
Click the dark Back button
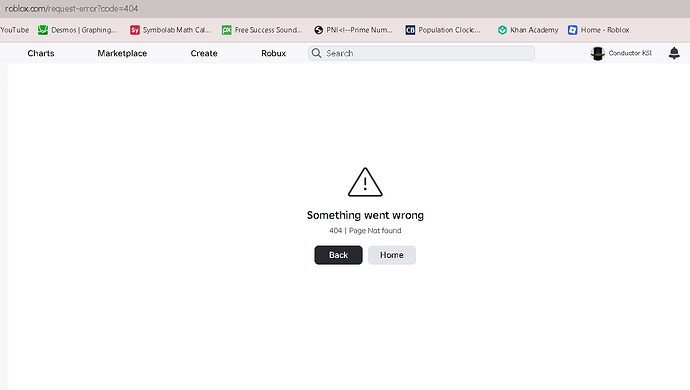338,255
